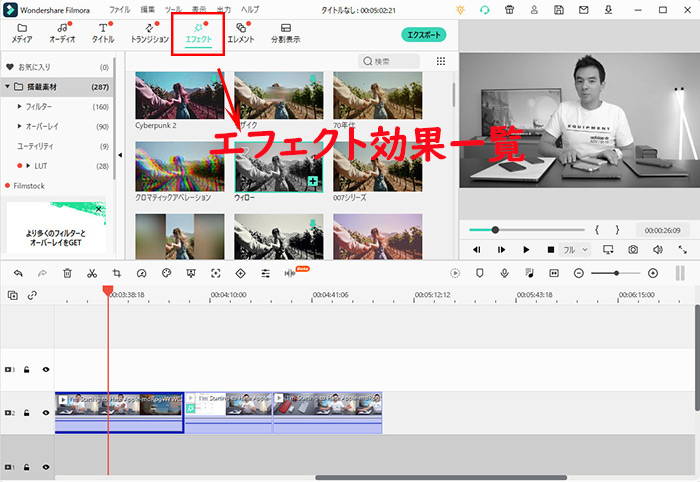Viewport: 700px width, 482px height.
Task: Adjust the preview volume icon
Action: (658, 250)
